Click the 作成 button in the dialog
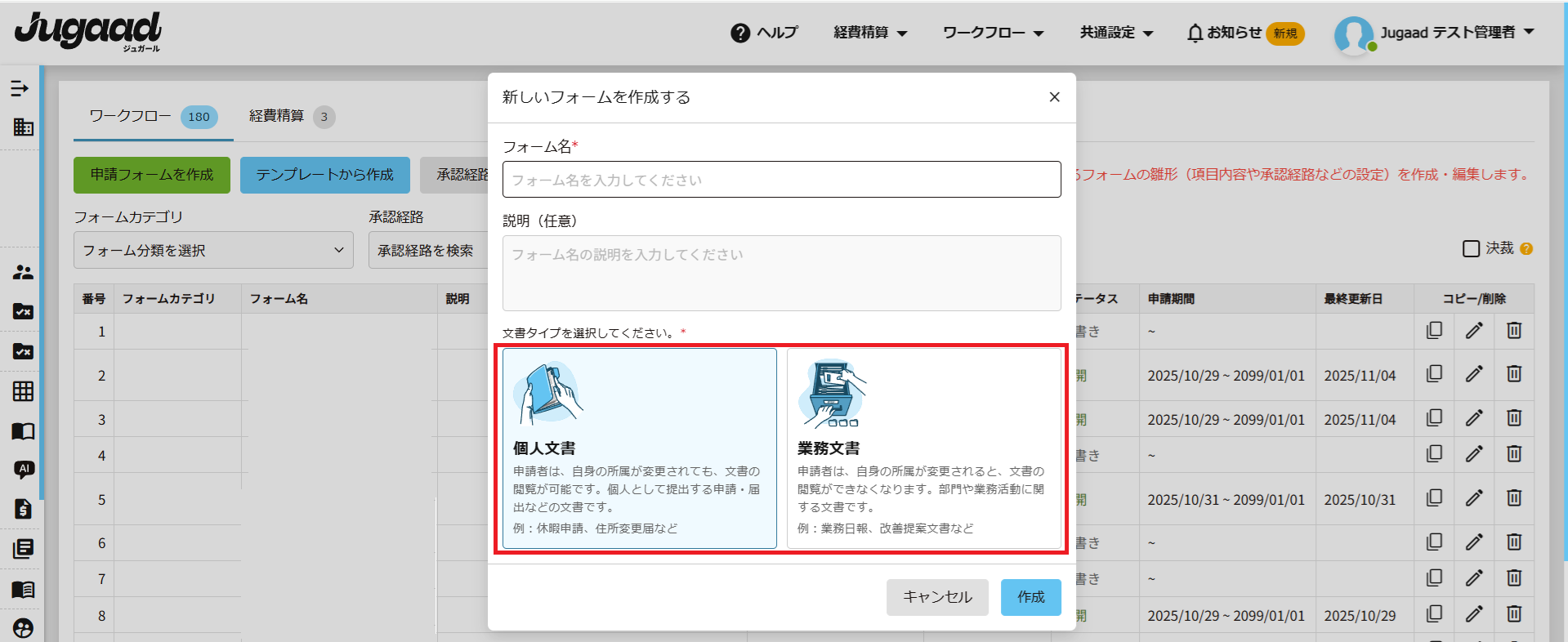 pyautogui.click(x=1030, y=597)
